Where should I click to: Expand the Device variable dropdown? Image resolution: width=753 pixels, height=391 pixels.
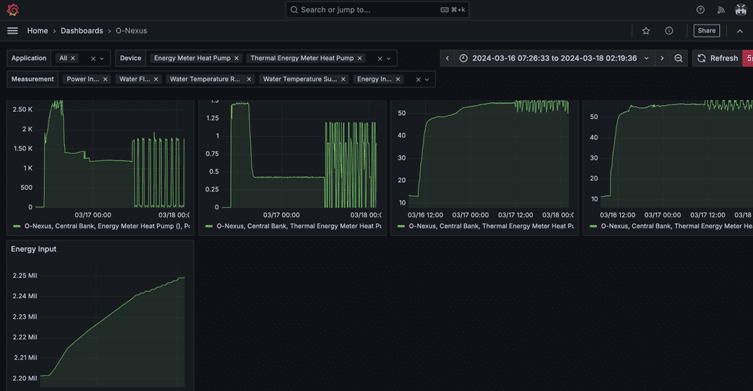389,59
